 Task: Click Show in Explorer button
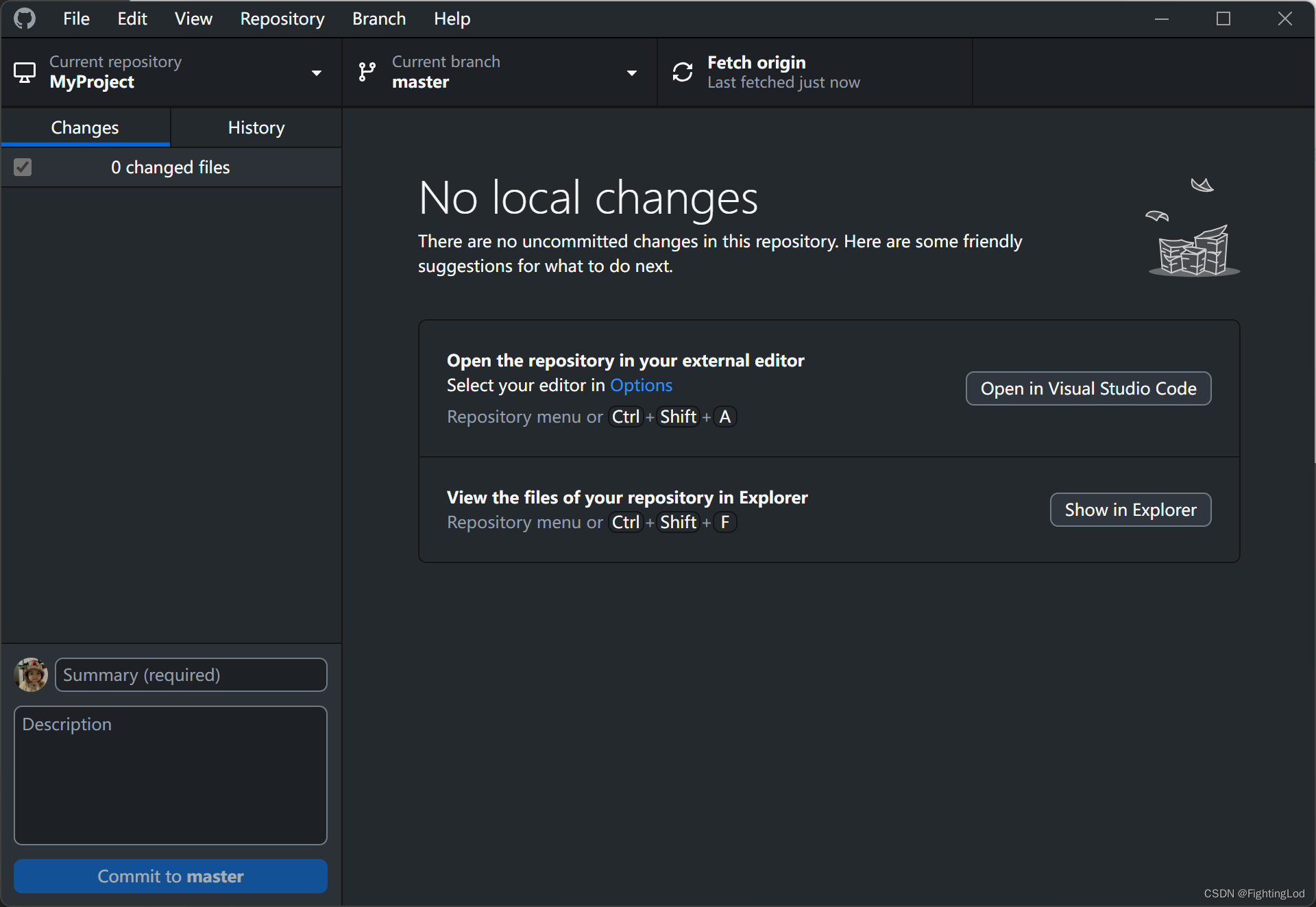(1130, 510)
